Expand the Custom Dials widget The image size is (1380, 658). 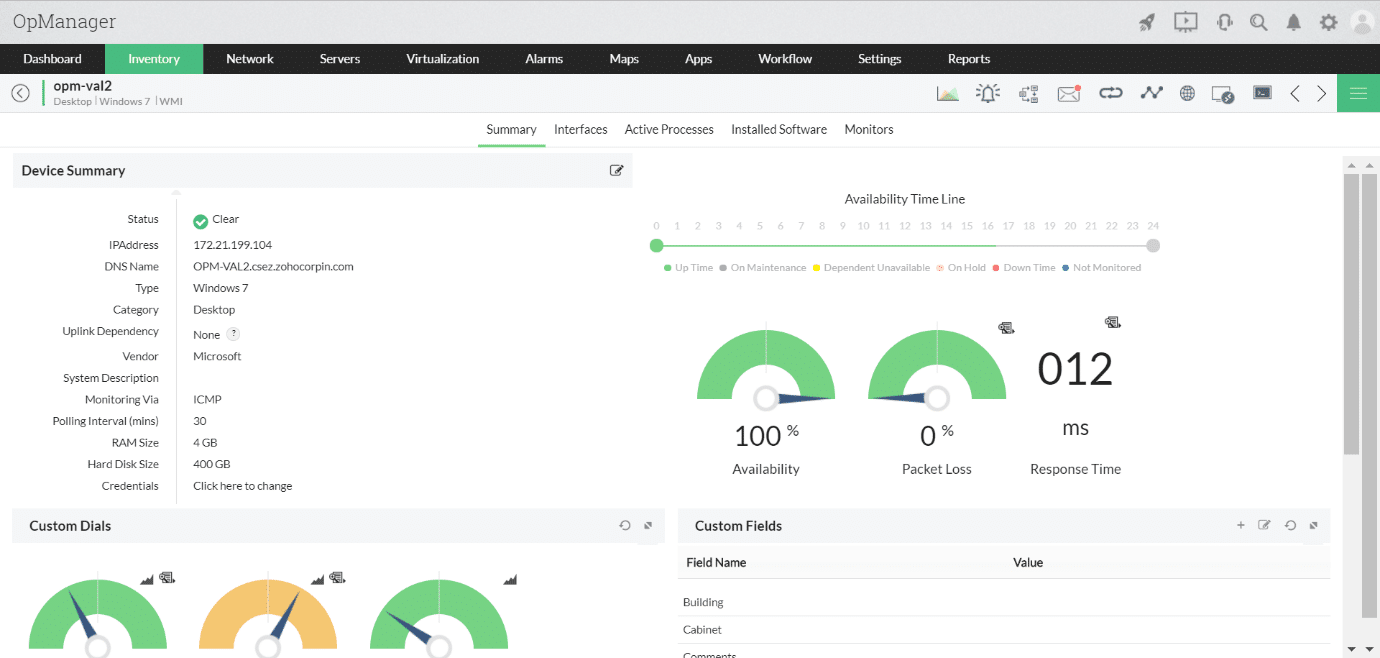point(648,525)
